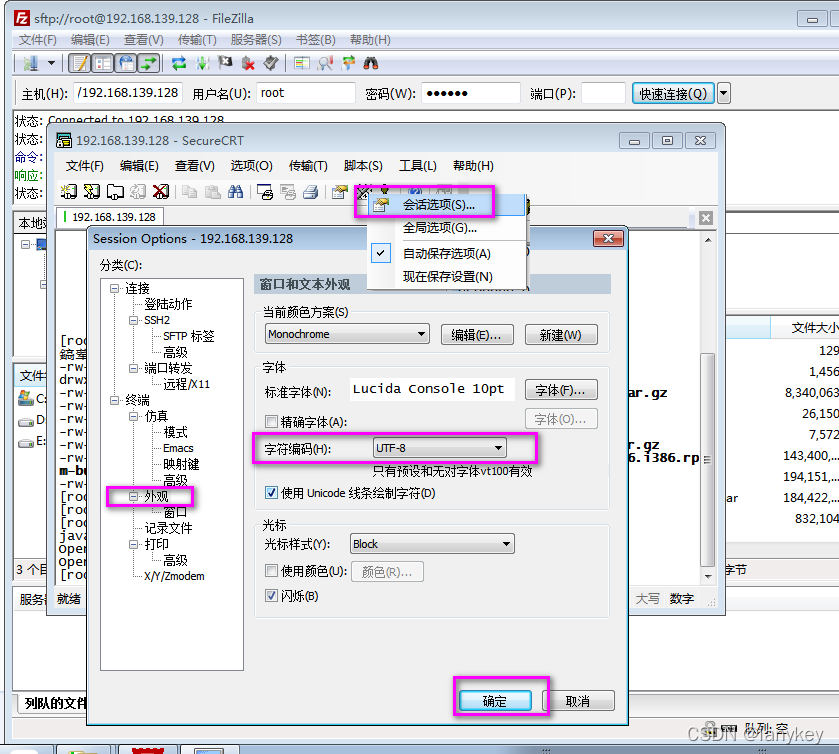Enable 精确字体(A) checkbox
The width and height of the screenshot is (839, 754).
click(271, 422)
